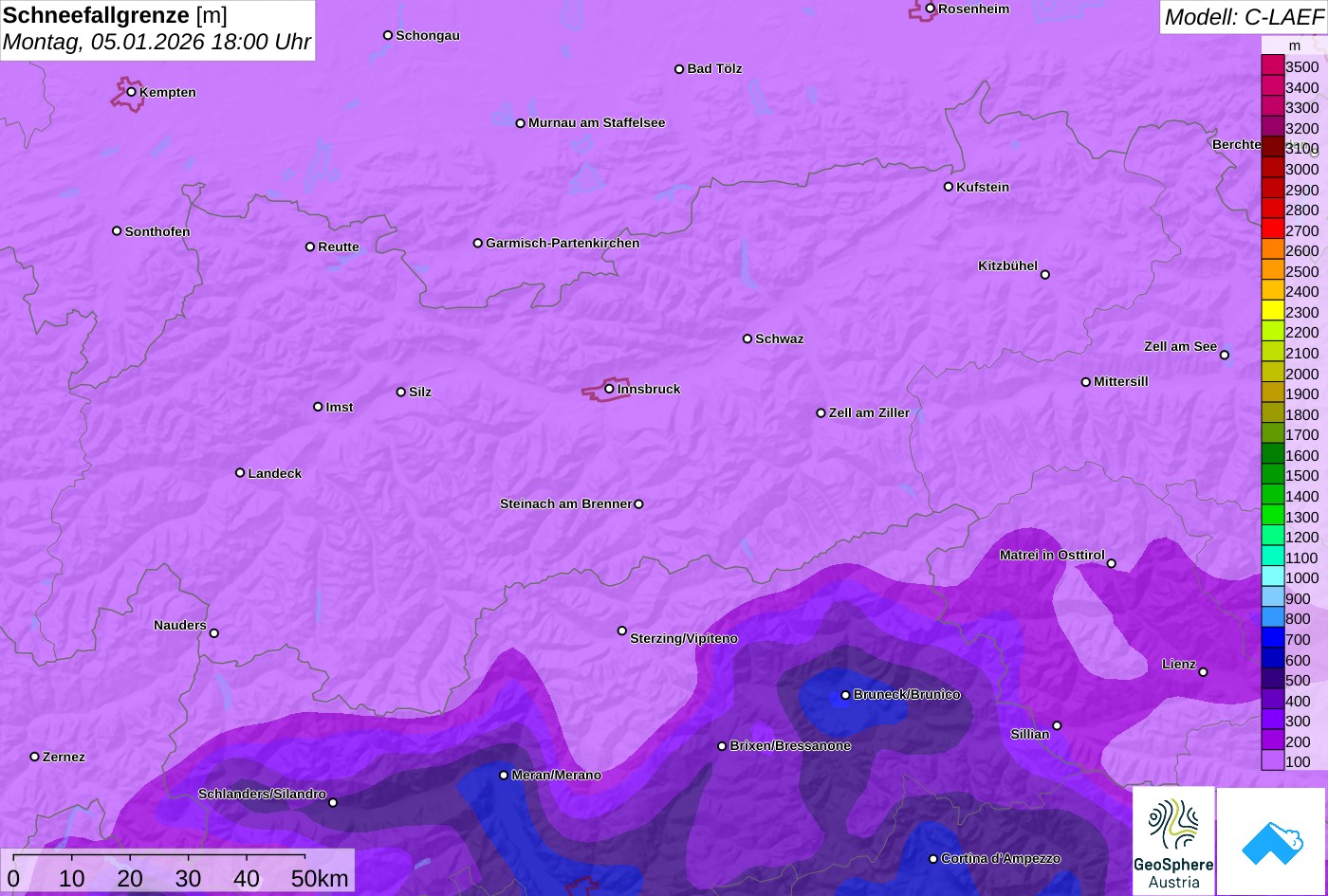Viewport: 1328px width, 896px height.
Task: Click the Modell: C-LAEF label
Action: (x=1243, y=16)
